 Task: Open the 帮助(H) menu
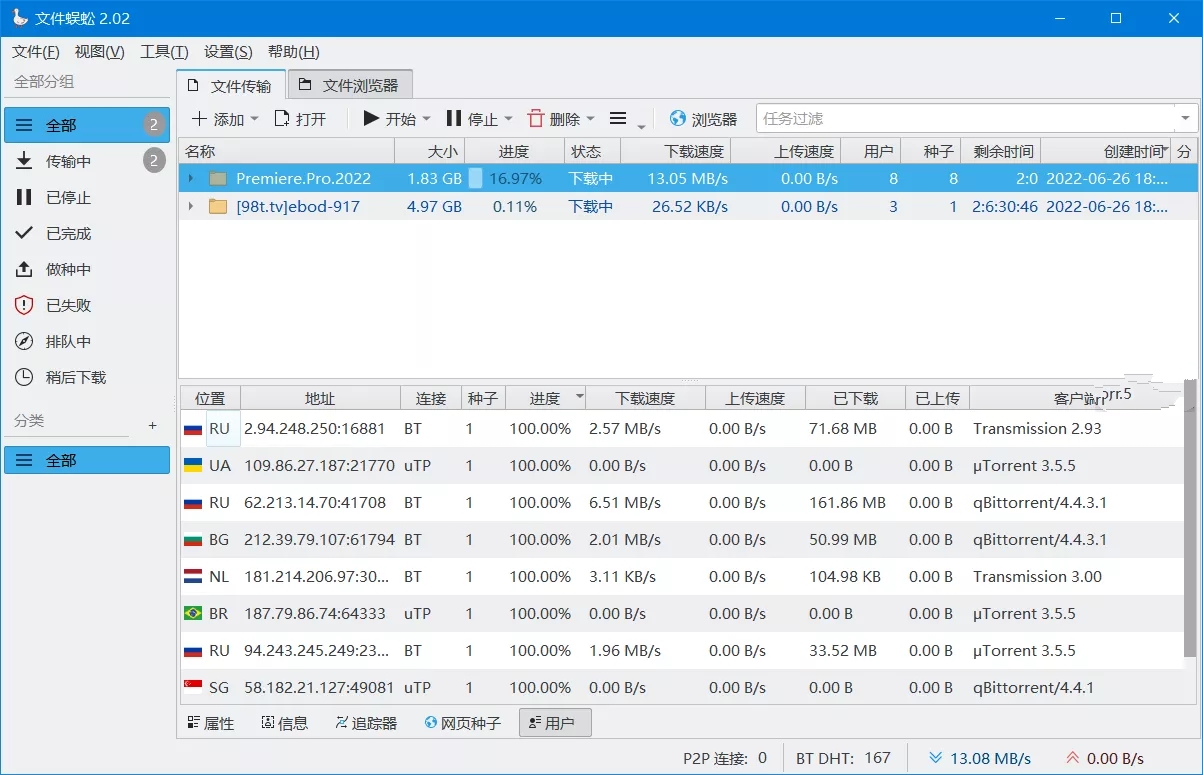point(294,52)
